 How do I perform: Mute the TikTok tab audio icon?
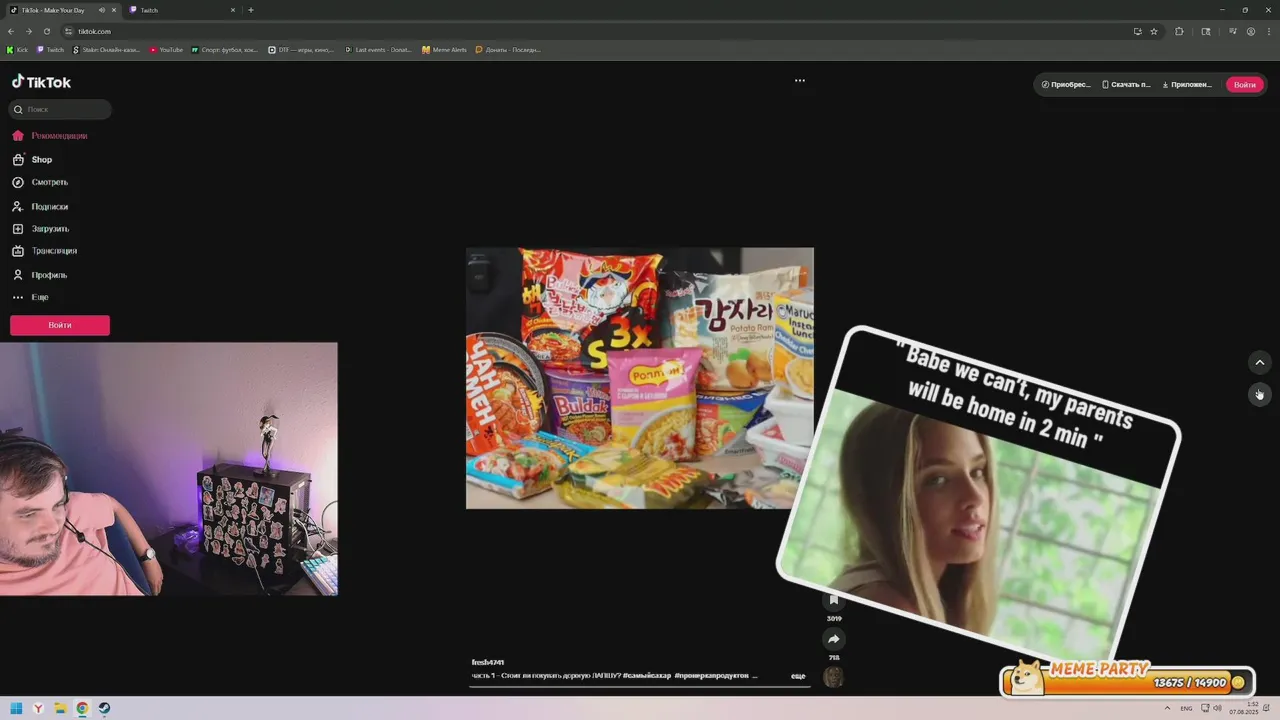point(102,10)
